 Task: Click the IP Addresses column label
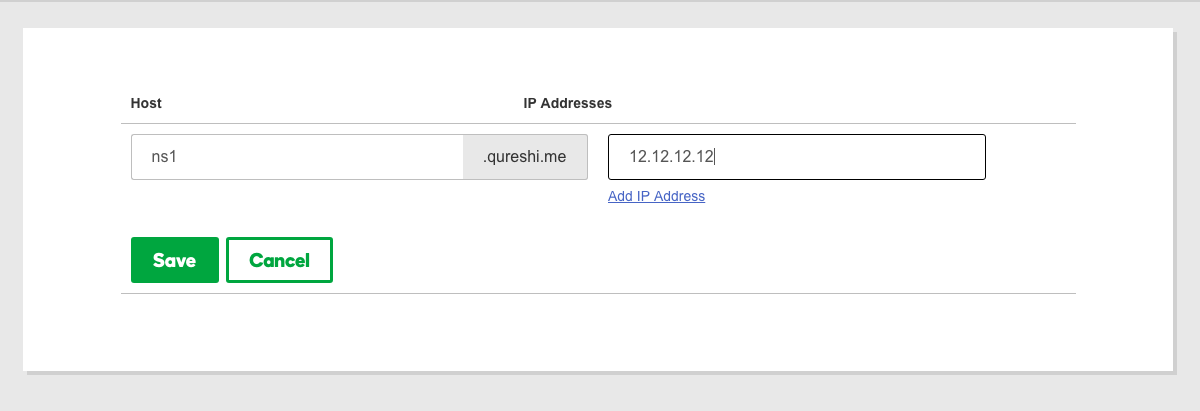pos(567,103)
